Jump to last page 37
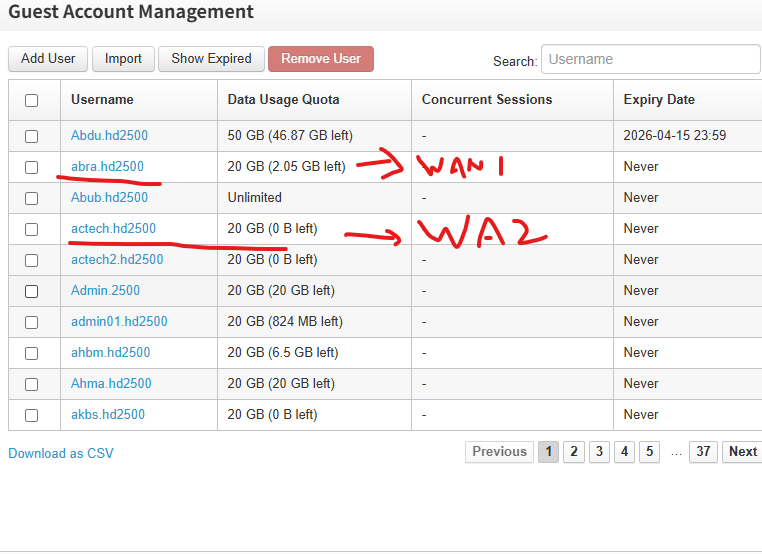 pos(703,452)
